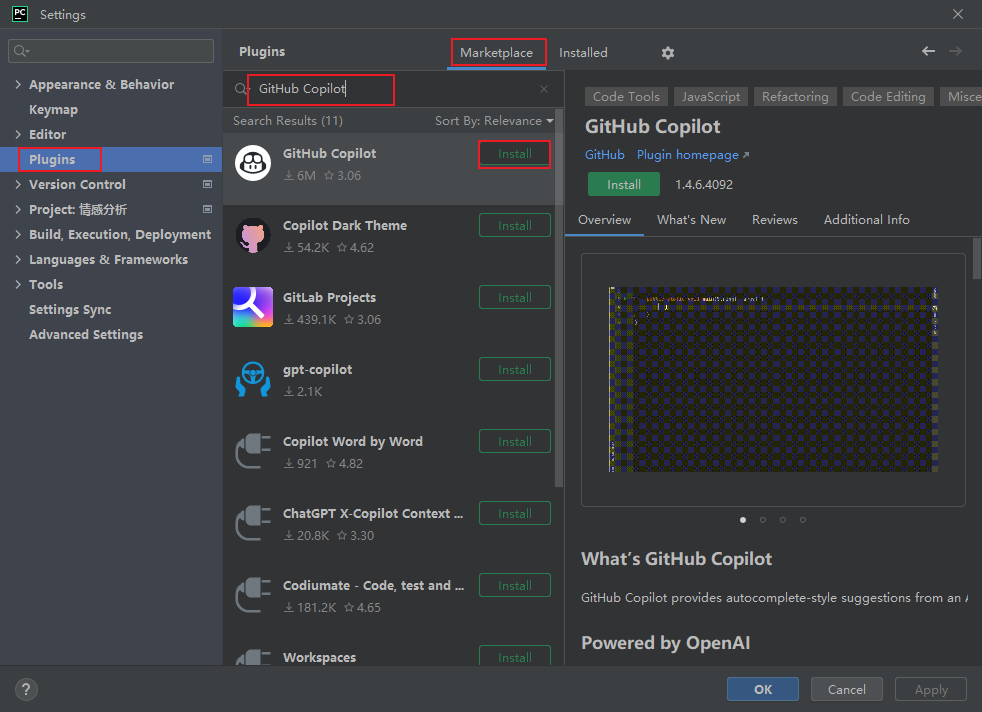Click the Cancel button
The width and height of the screenshot is (982, 712).
[x=846, y=689]
